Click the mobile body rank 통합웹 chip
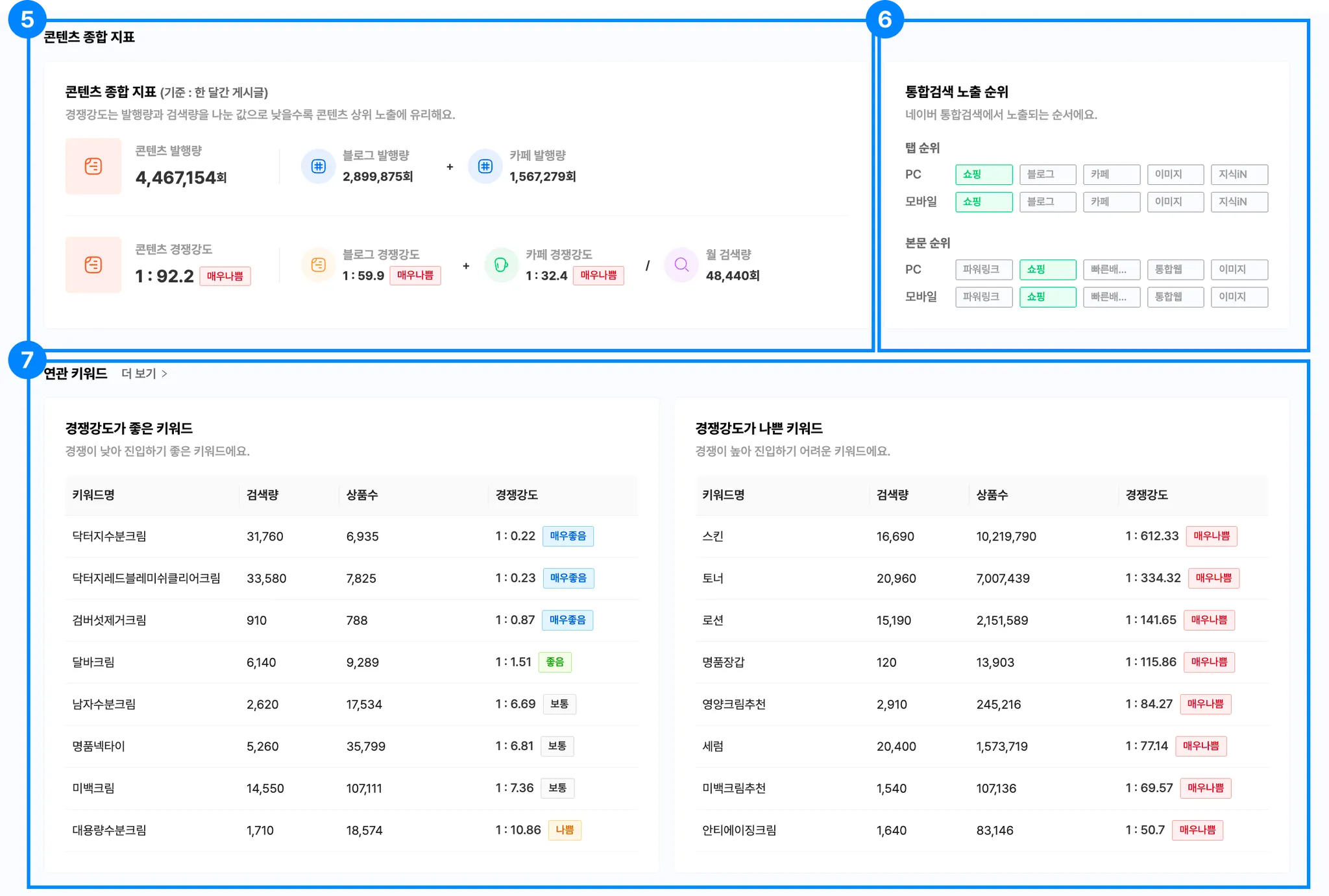1329x896 pixels. coord(1175,297)
